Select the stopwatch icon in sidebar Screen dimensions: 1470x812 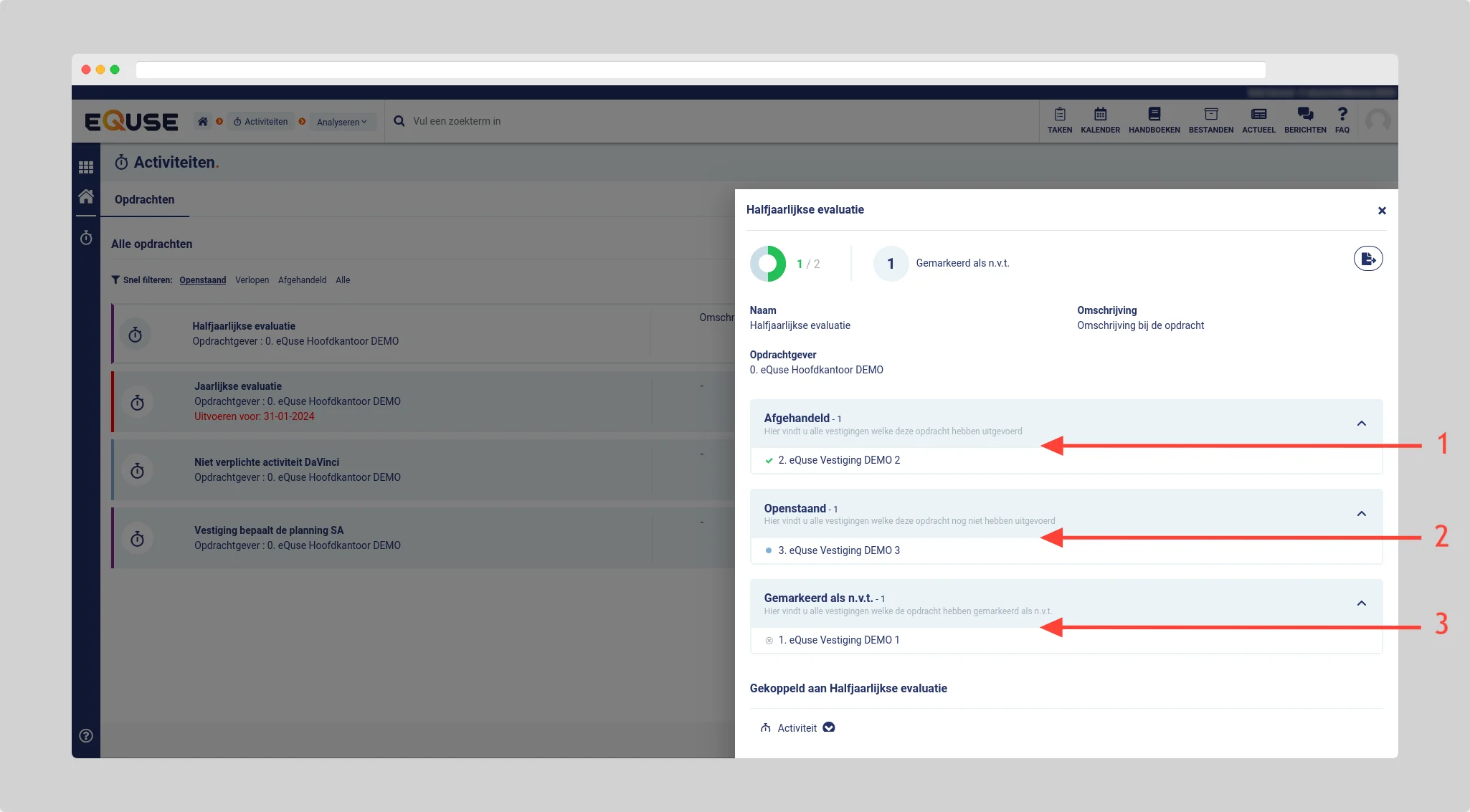tap(86, 237)
